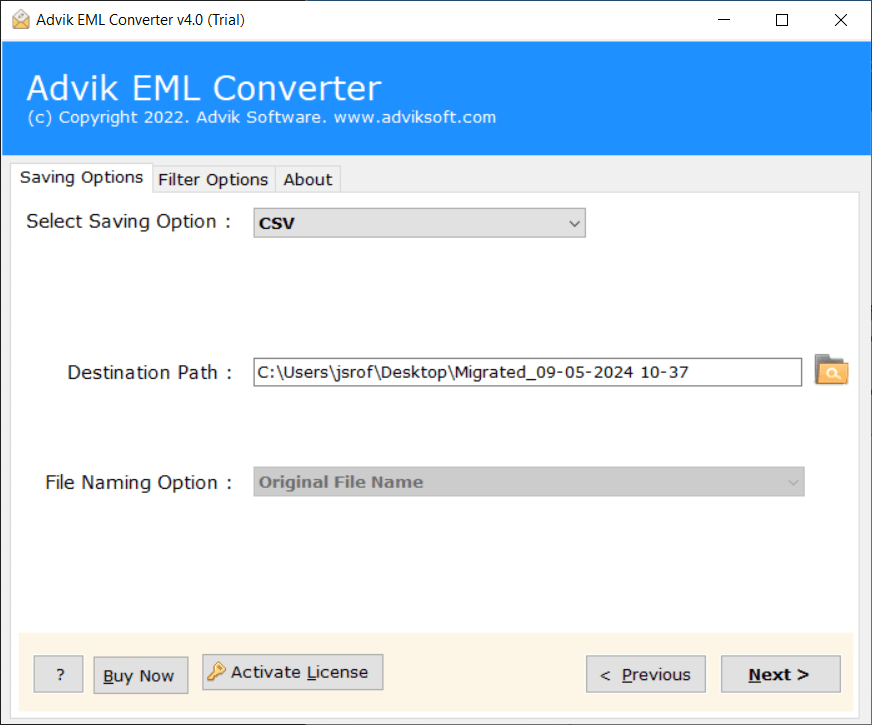Minimize the Advik EML Converter window
The height and width of the screenshot is (725, 872).
coord(724,20)
